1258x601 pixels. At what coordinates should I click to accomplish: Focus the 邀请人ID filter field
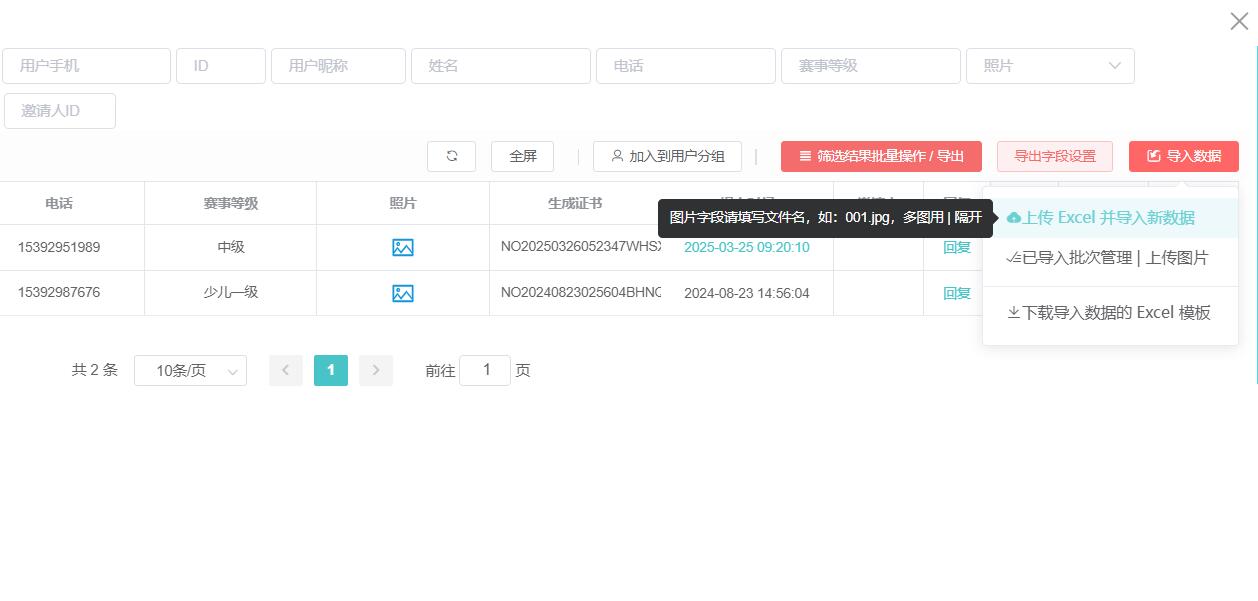tap(60, 111)
